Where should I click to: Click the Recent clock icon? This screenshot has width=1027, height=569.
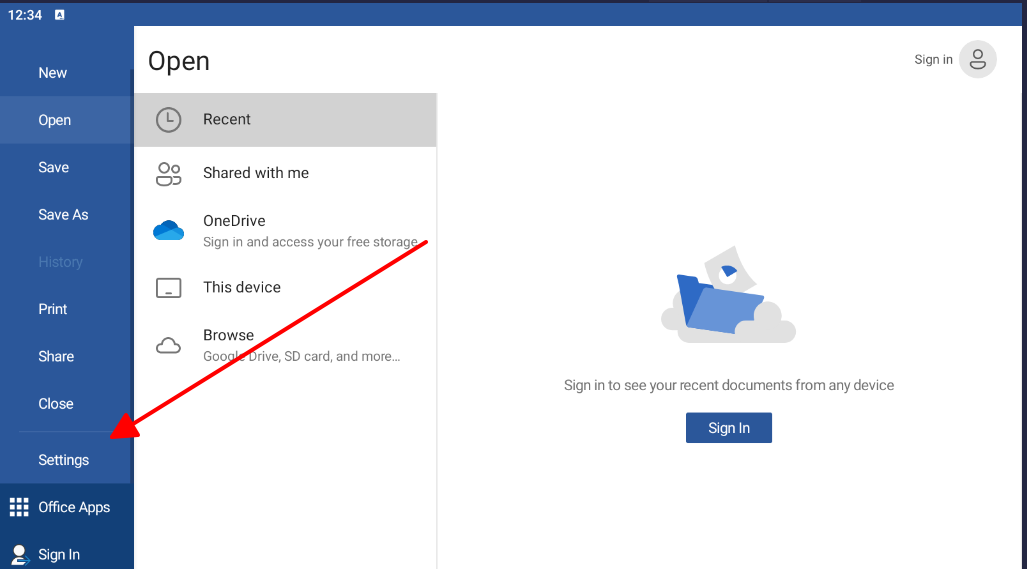[168, 120]
